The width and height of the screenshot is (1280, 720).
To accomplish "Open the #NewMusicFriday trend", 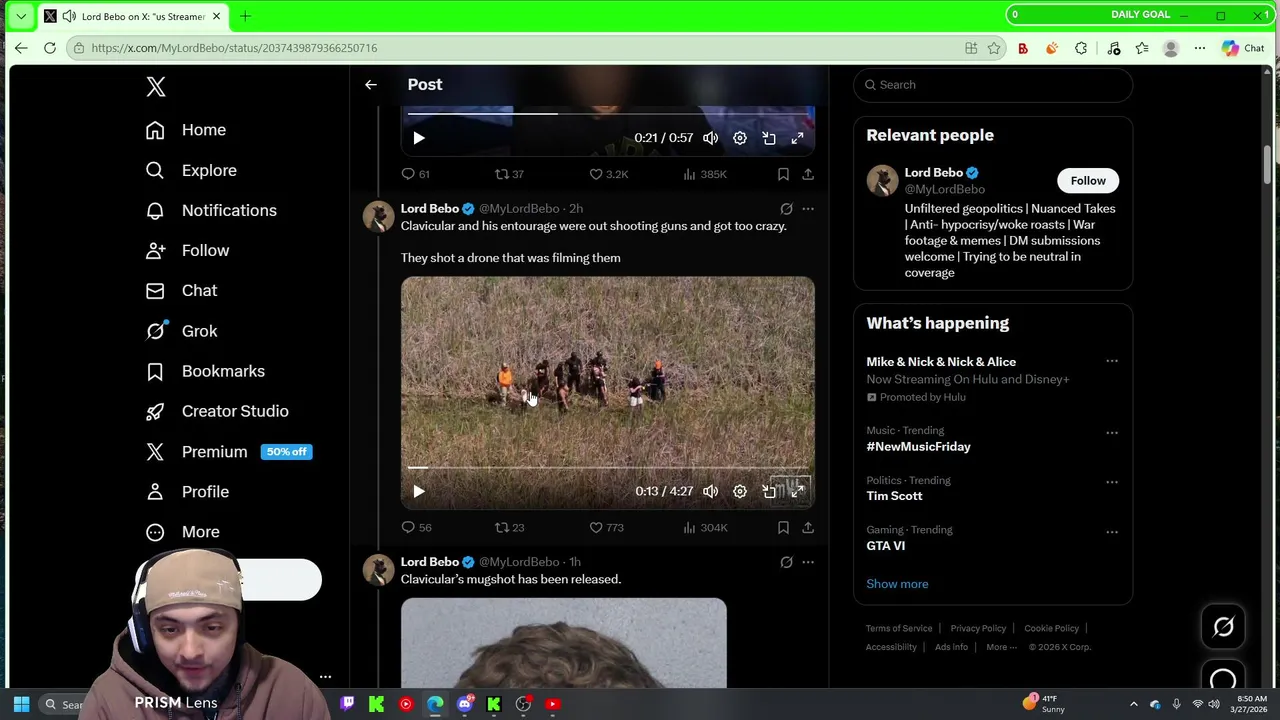I will (x=918, y=446).
